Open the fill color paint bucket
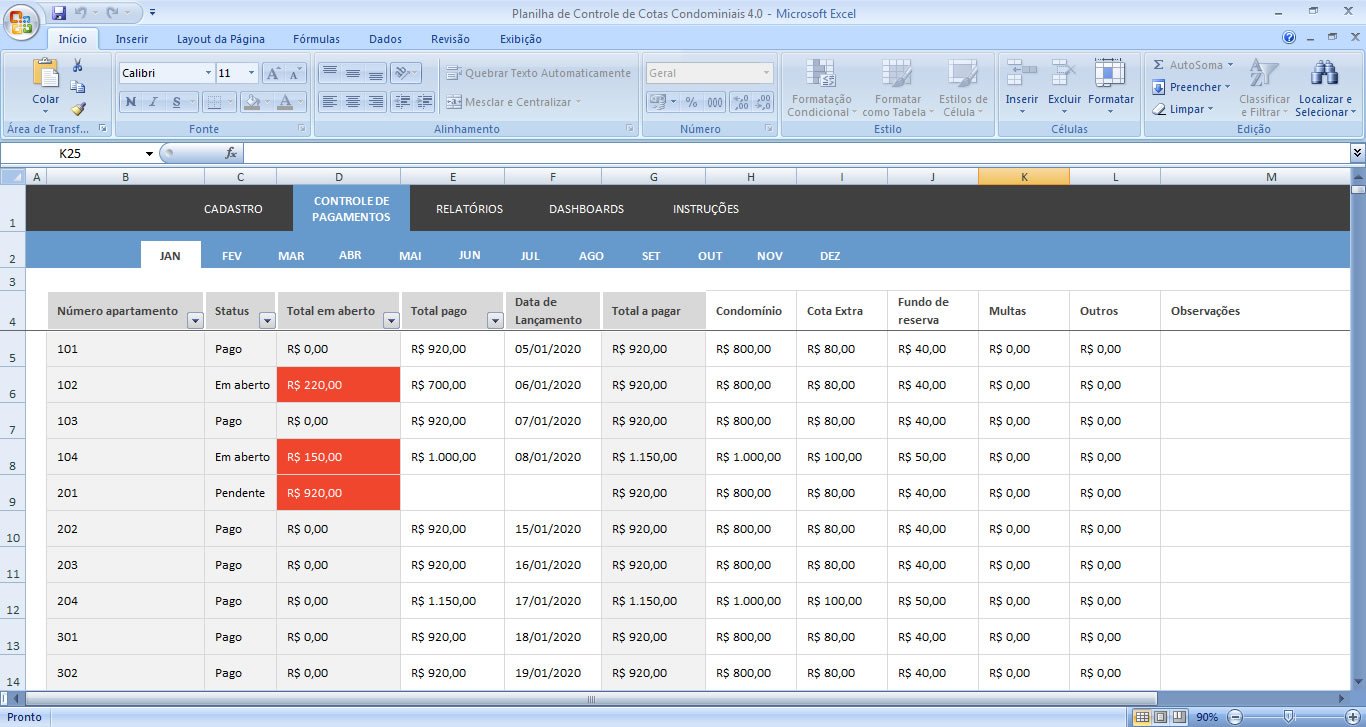Viewport: 1366px width, 727px height. [253, 102]
